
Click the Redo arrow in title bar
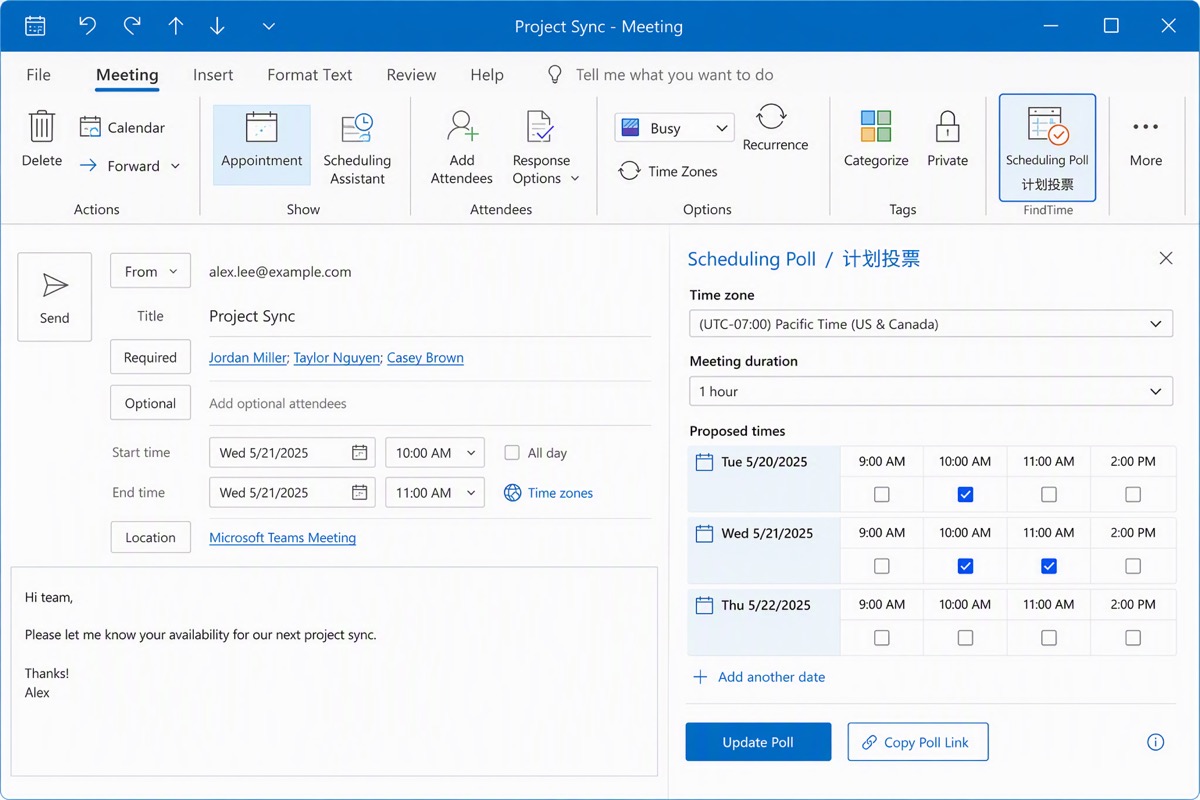132,26
